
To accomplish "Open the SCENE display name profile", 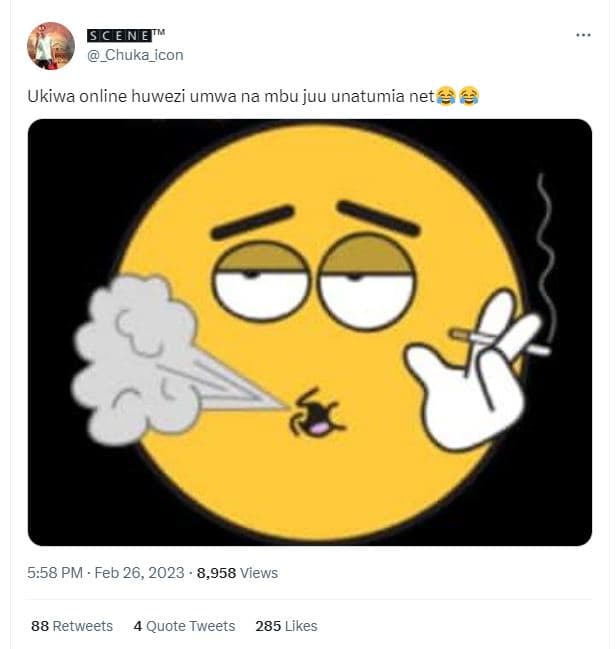I will [125, 36].
